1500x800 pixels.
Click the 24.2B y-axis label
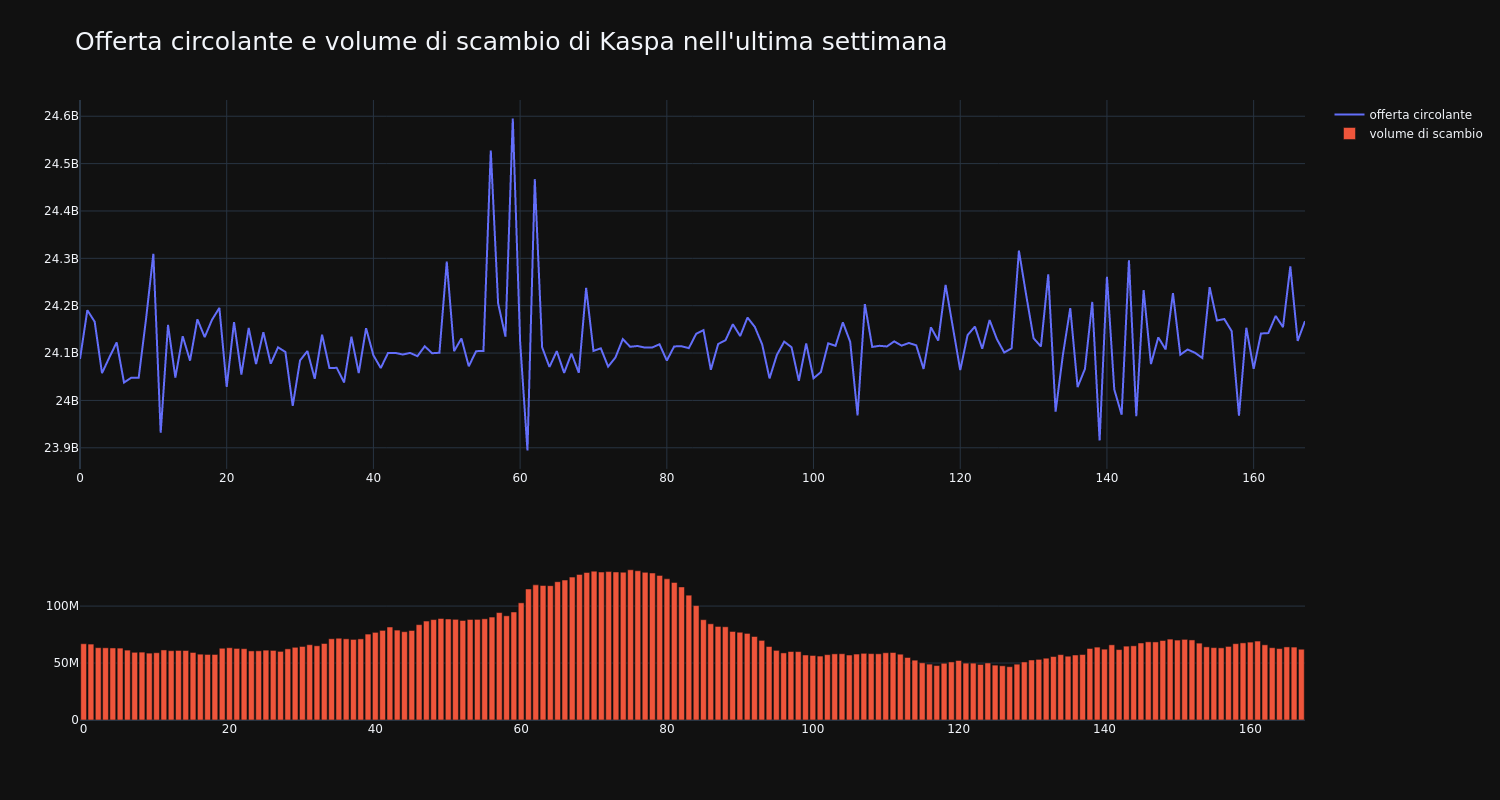61,306
